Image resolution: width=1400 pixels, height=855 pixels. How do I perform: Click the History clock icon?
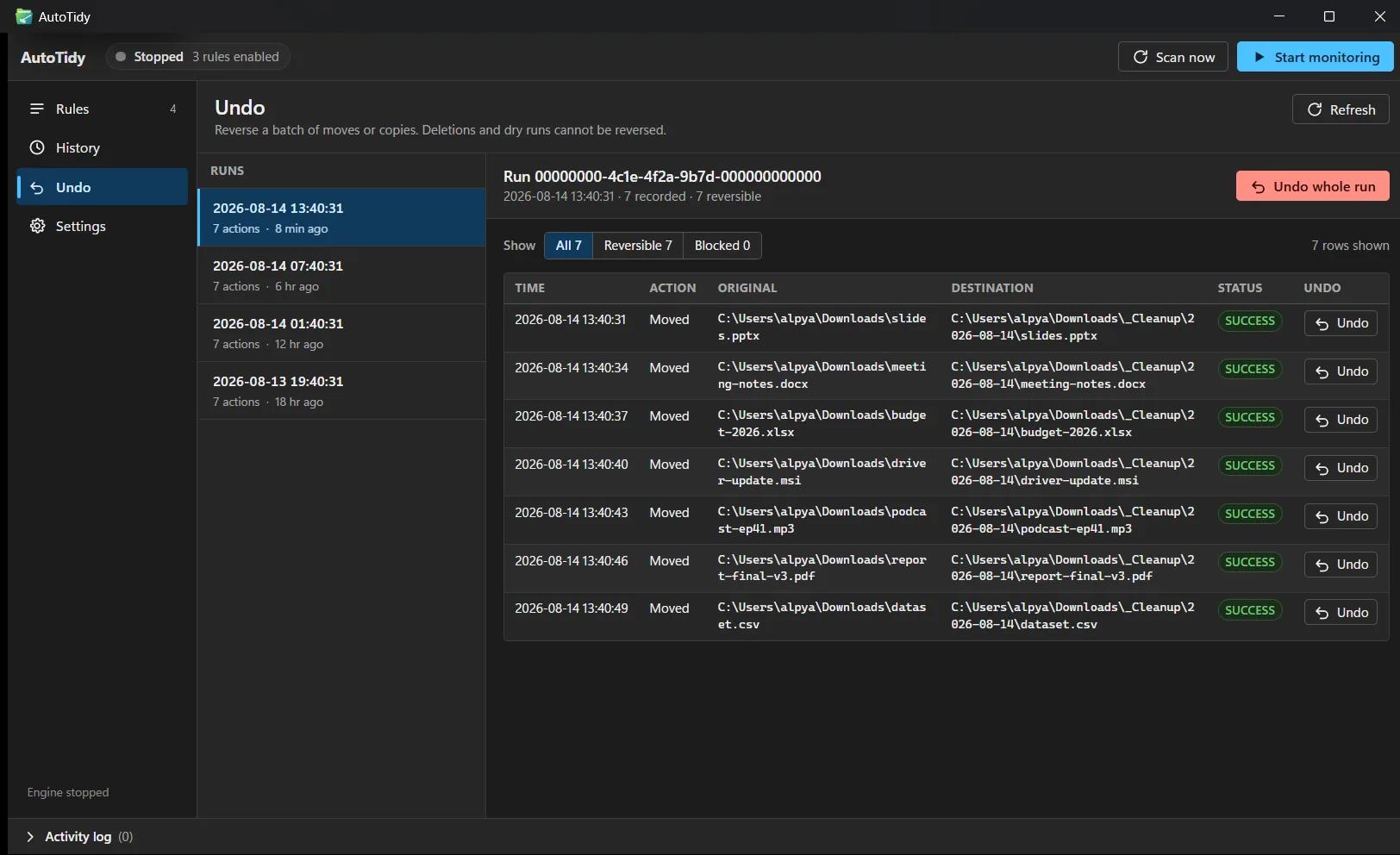[x=37, y=147]
